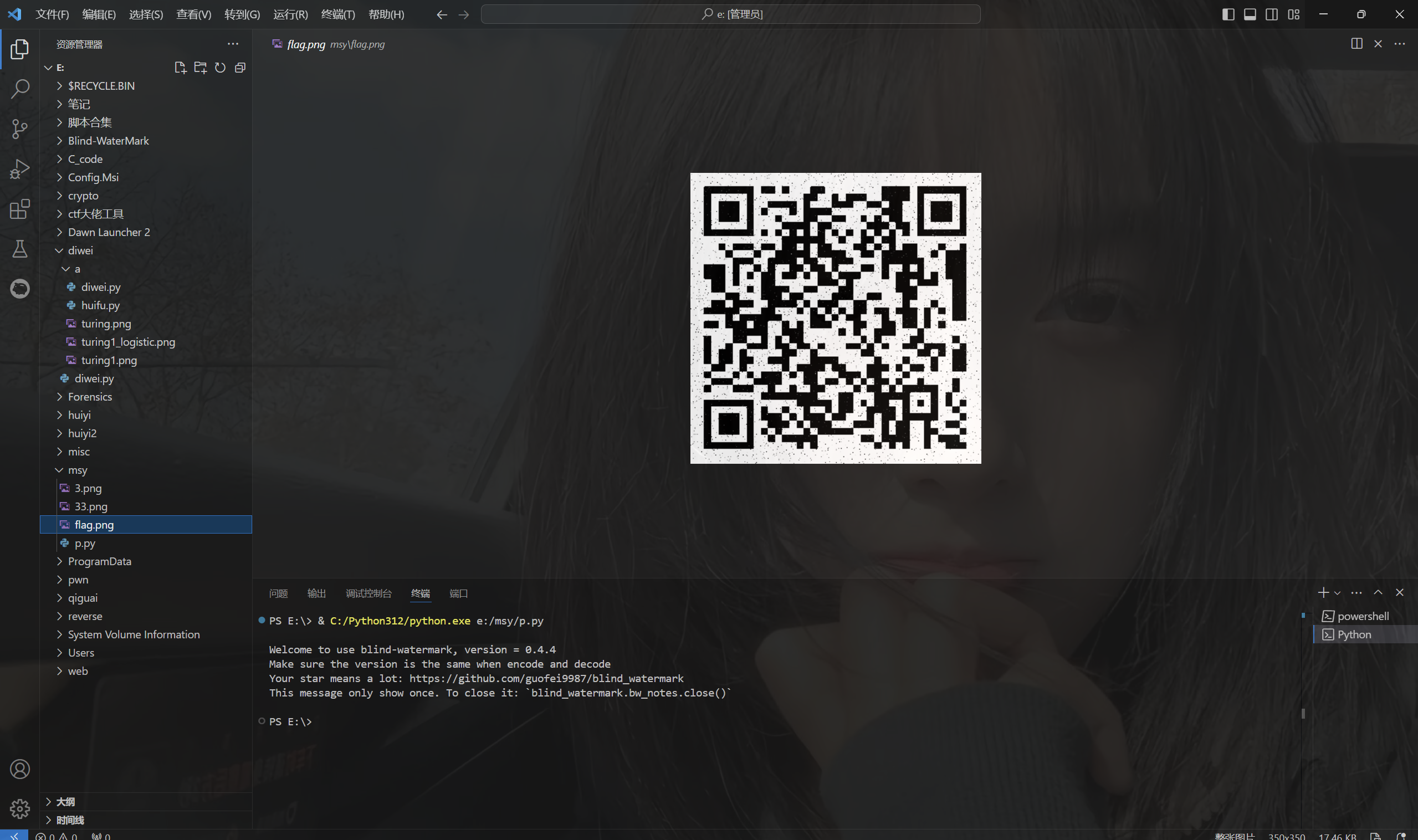
Task: Open the Run and Debug view
Action: pos(20,168)
